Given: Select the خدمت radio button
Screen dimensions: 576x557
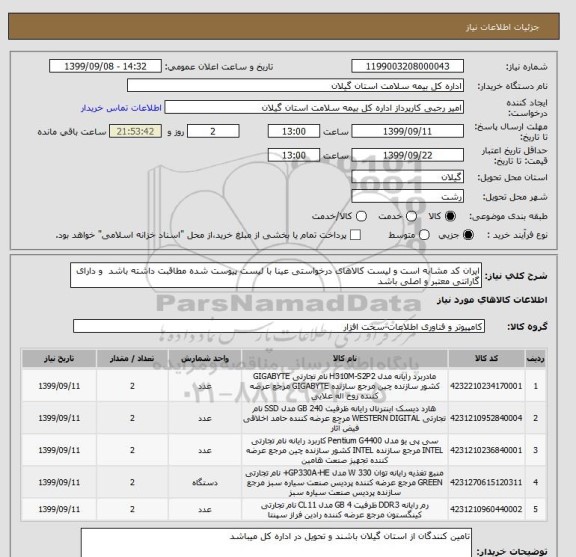Looking at the screenshot, I should [x=411, y=216].
